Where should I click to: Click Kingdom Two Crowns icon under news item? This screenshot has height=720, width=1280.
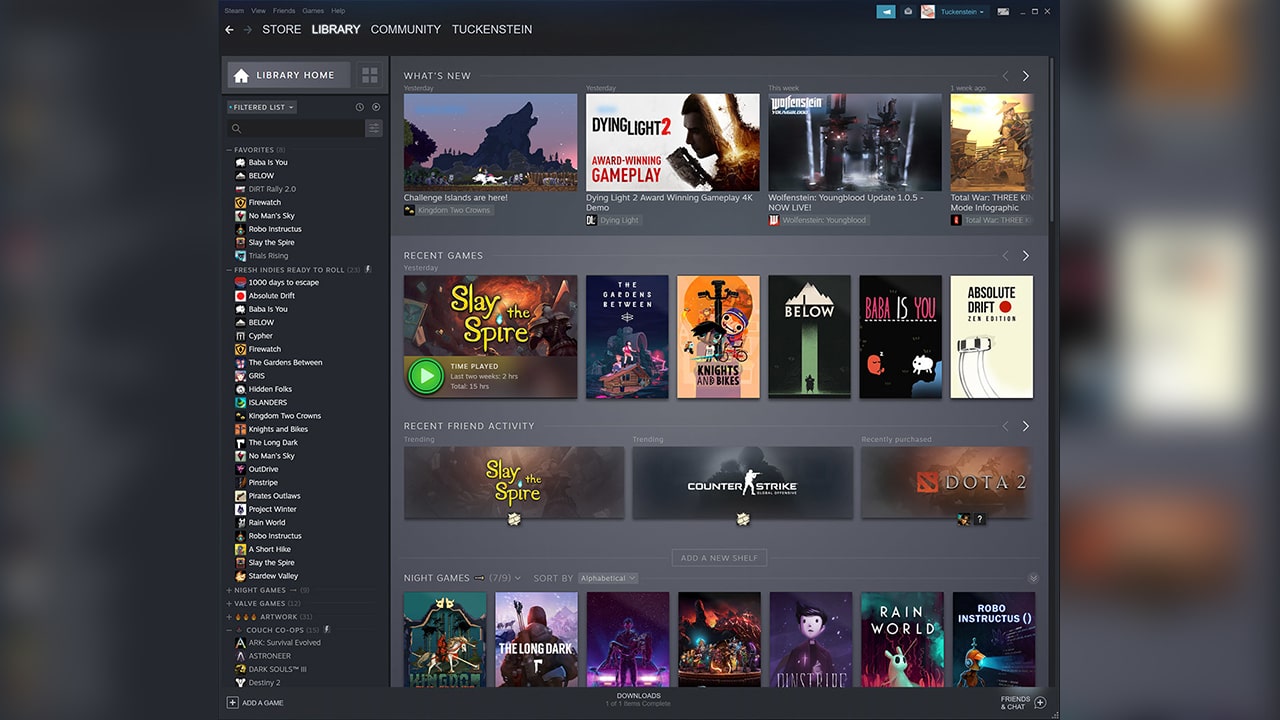click(x=409, y=211)
